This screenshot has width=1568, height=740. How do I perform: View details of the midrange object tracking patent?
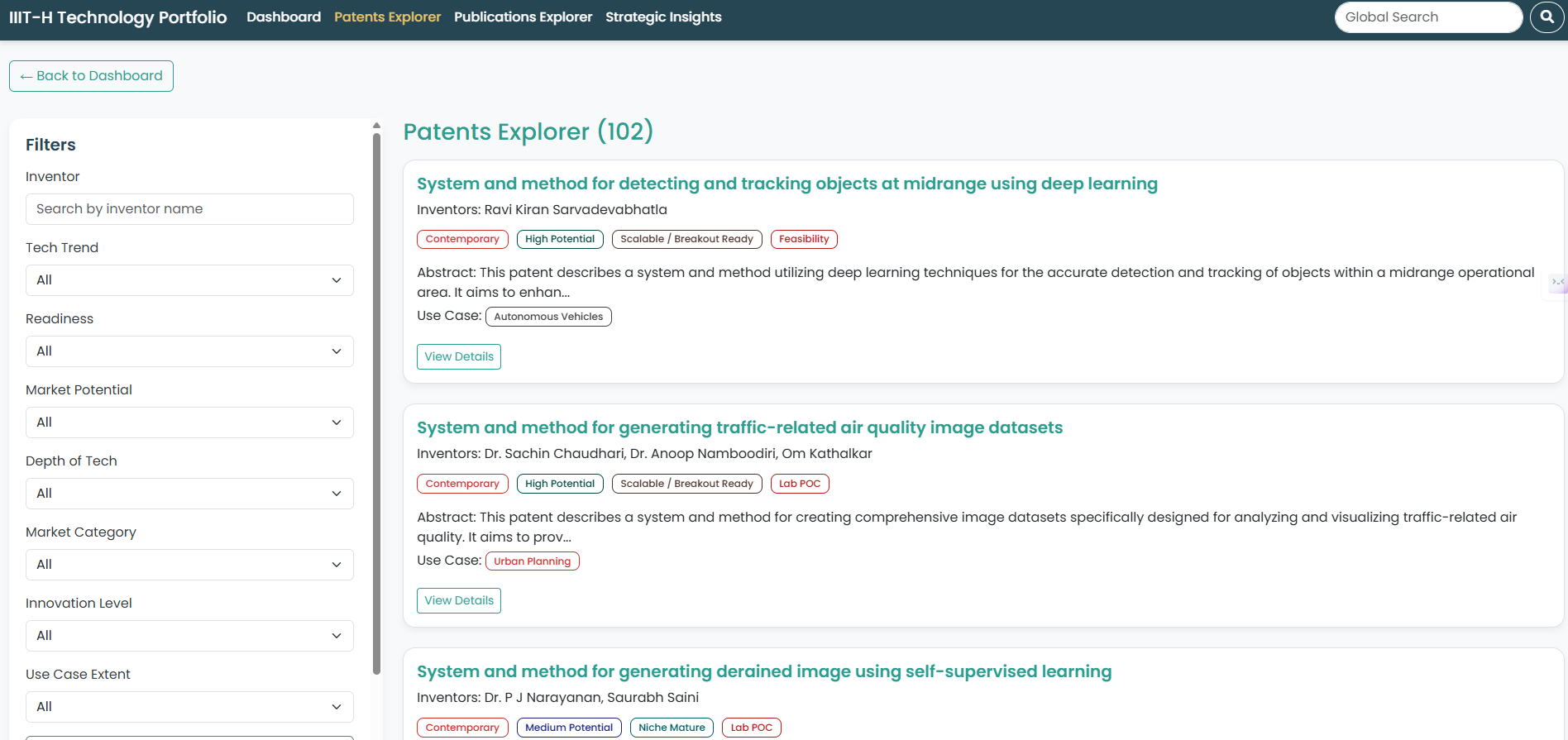(459, 356)
